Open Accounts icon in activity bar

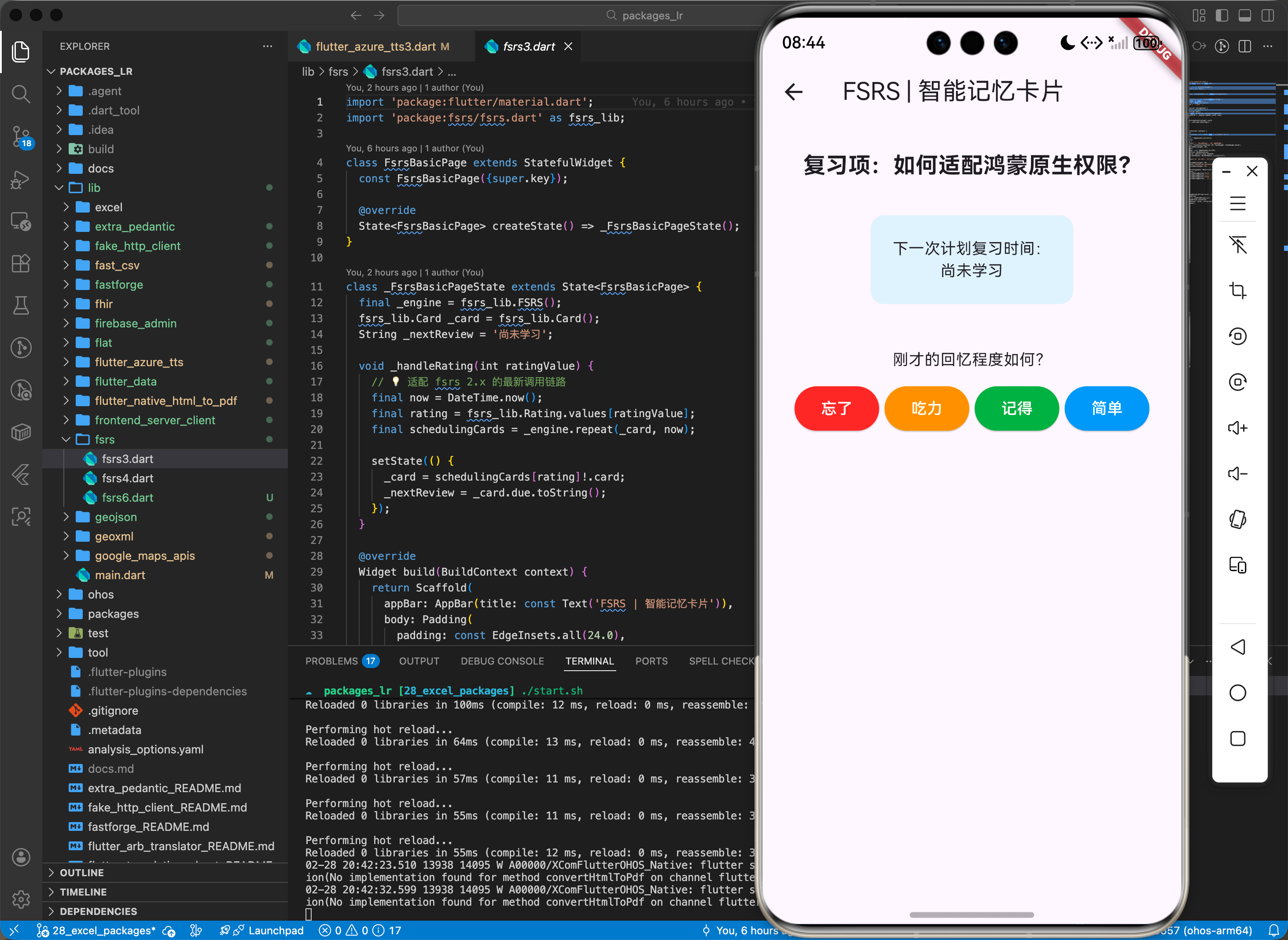pos(21,857)
